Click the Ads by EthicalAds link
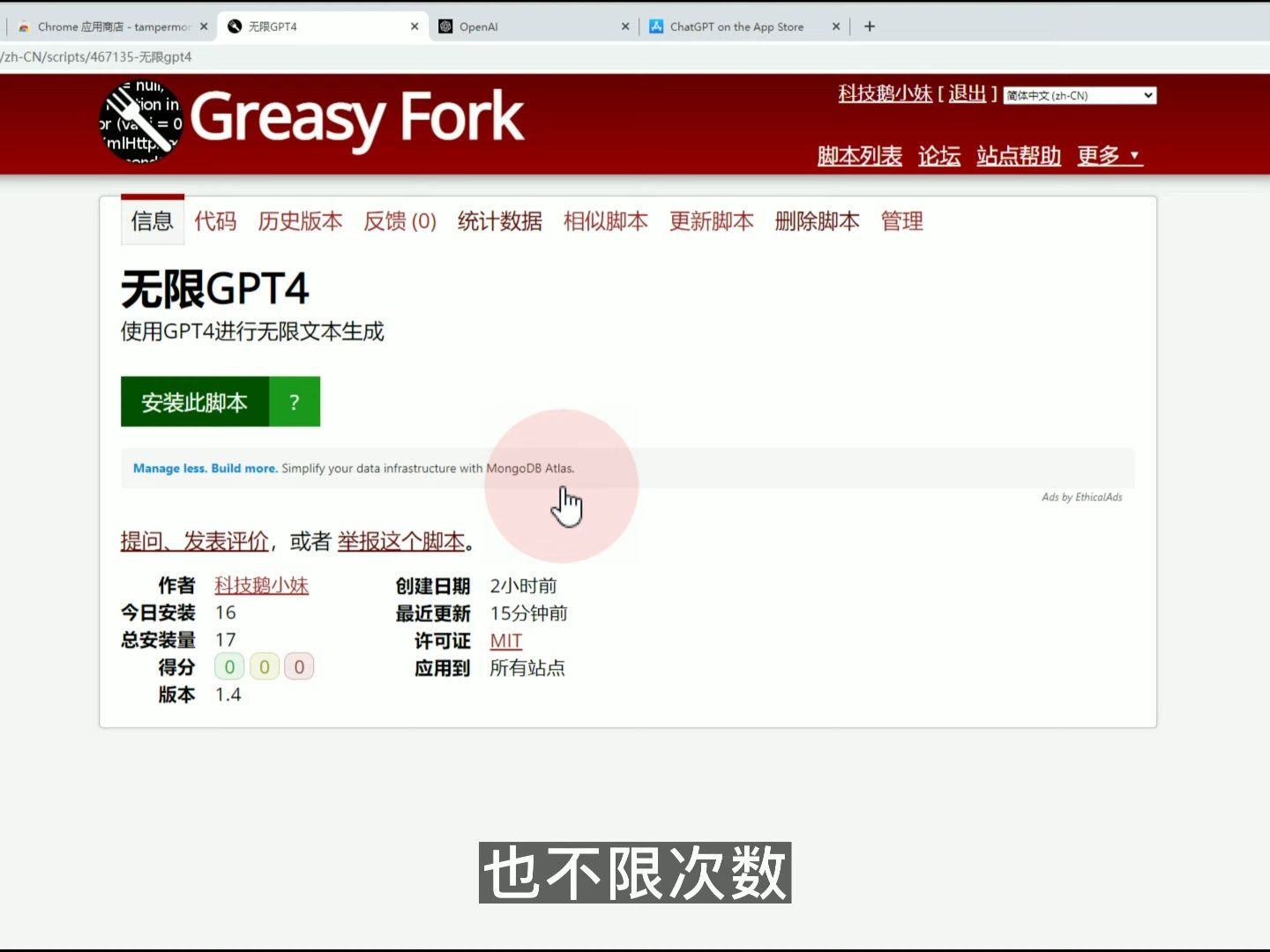Viewport: 1270px width, 952px height. coord(1081,497)
